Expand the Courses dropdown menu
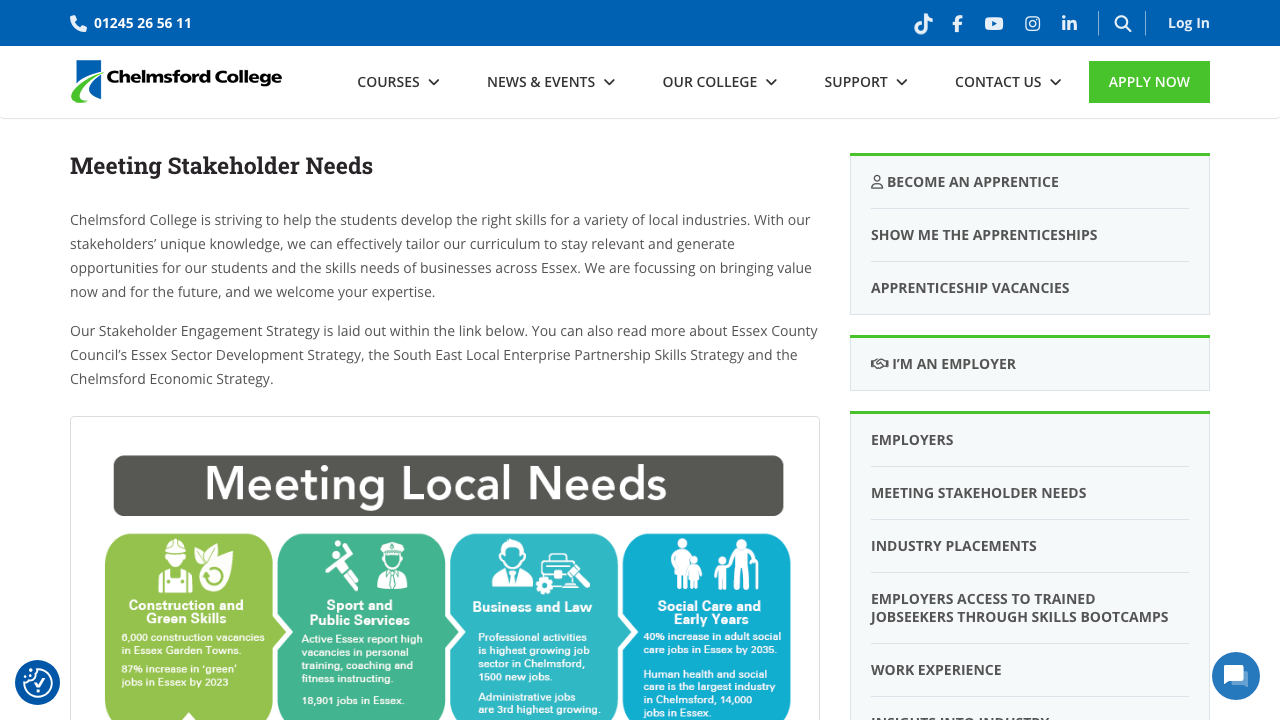Image resolution: width=1280 pixels, height=720 pixels. pos(398,82)
